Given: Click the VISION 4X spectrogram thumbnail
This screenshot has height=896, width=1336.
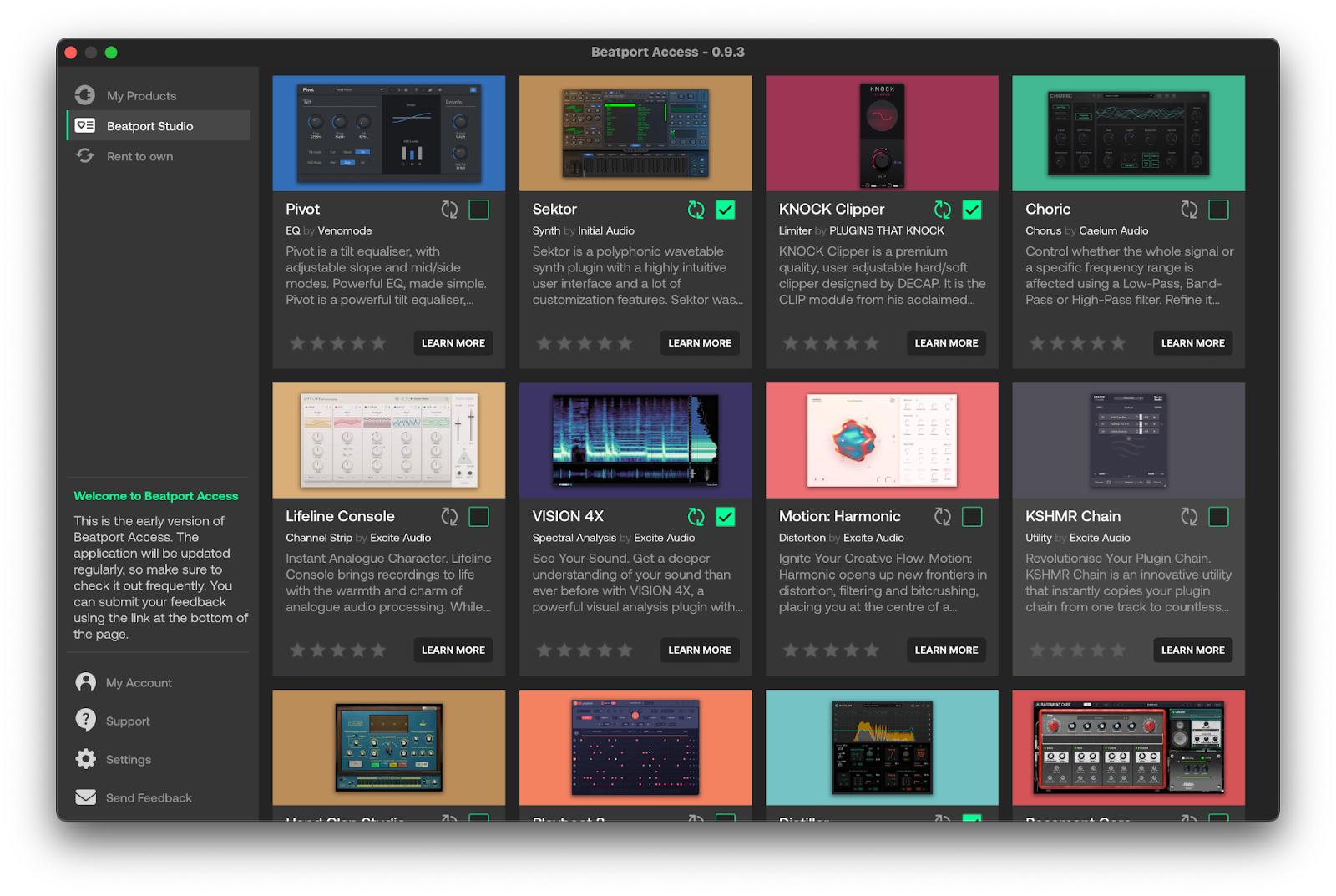Looking at the screenshot, I should (635, 440).
